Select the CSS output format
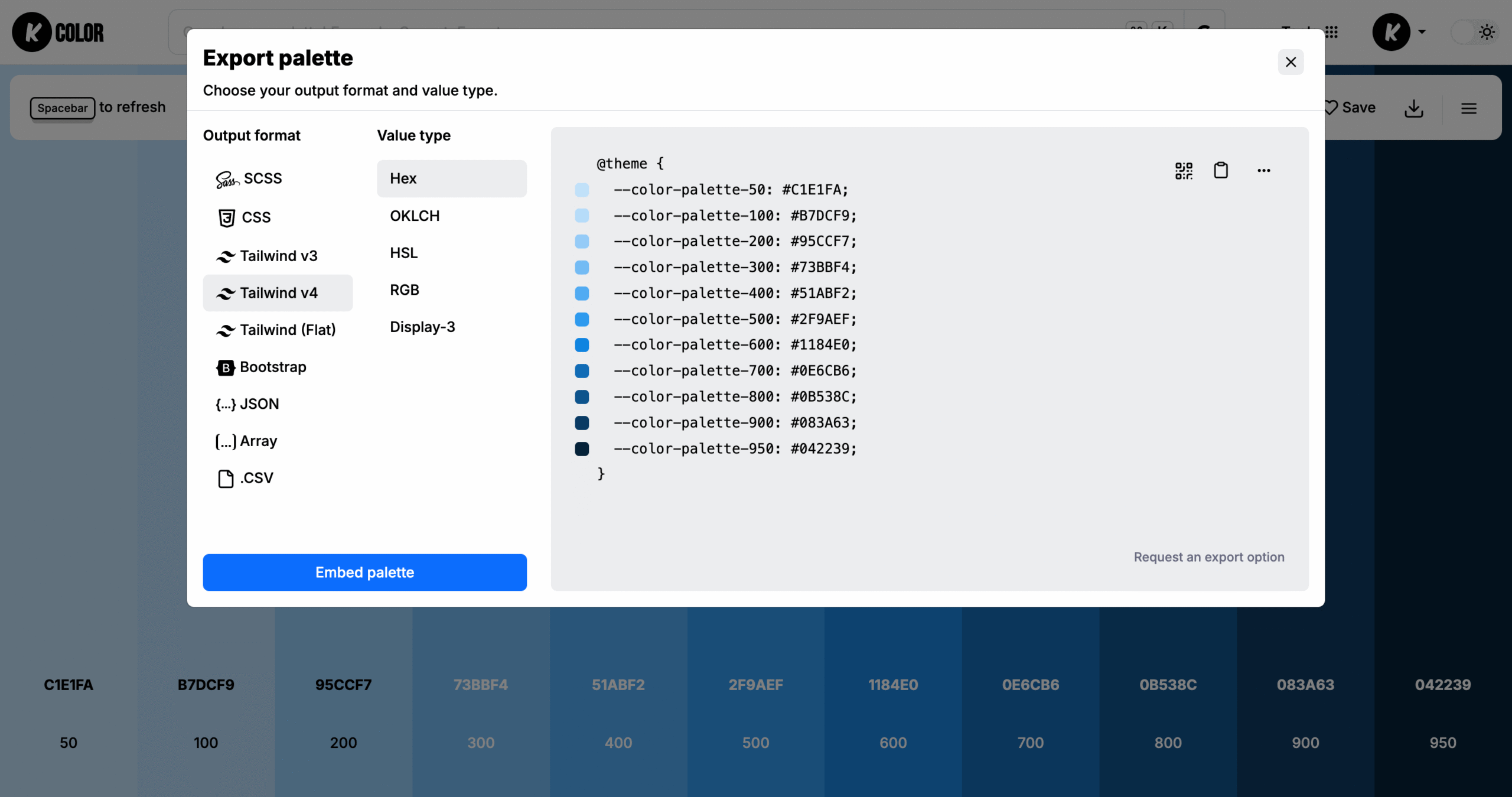This screenshot has width=1512, height=797. click(278, 217)
